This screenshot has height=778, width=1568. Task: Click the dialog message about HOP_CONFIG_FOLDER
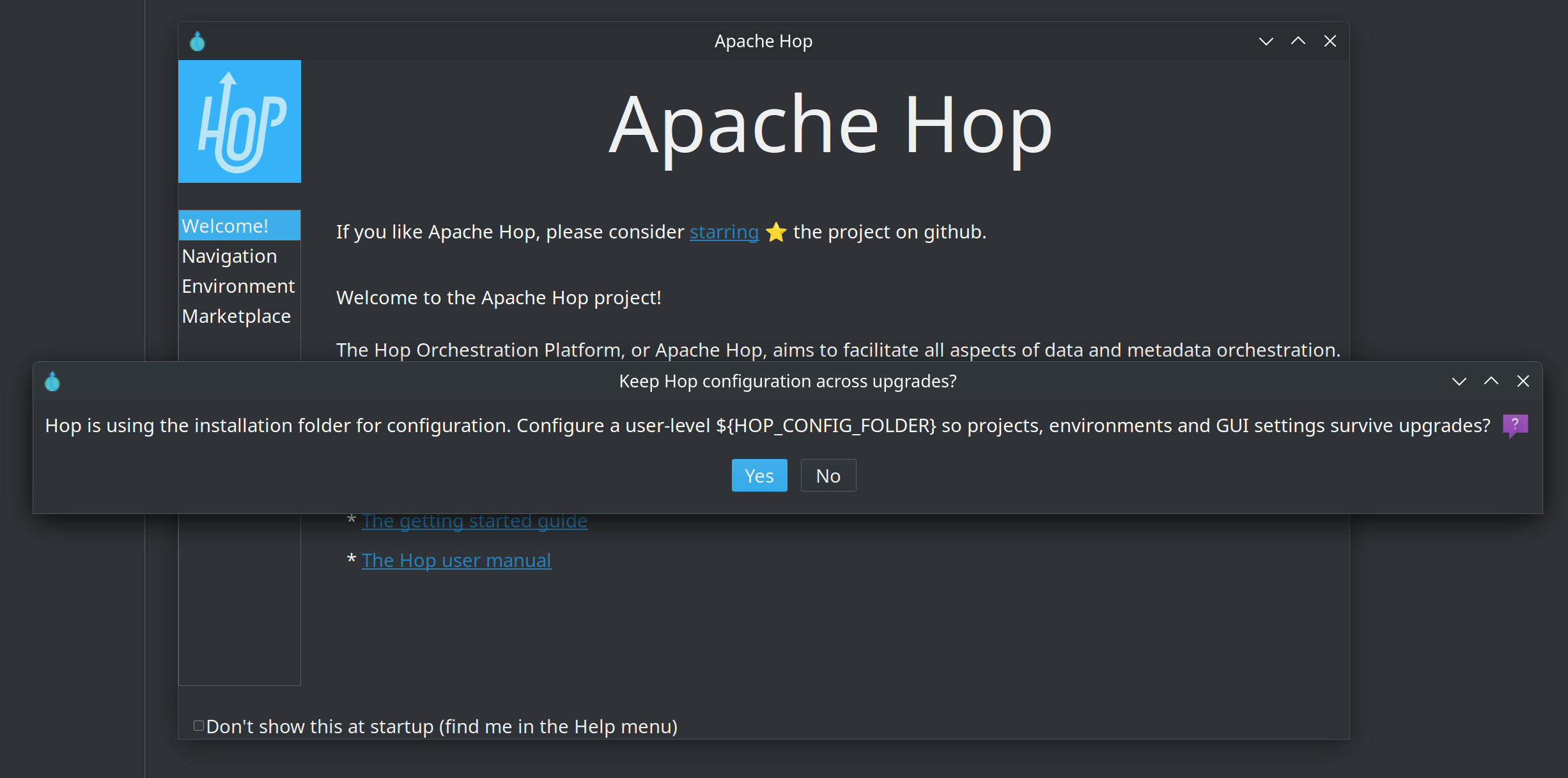pos(768,426)
